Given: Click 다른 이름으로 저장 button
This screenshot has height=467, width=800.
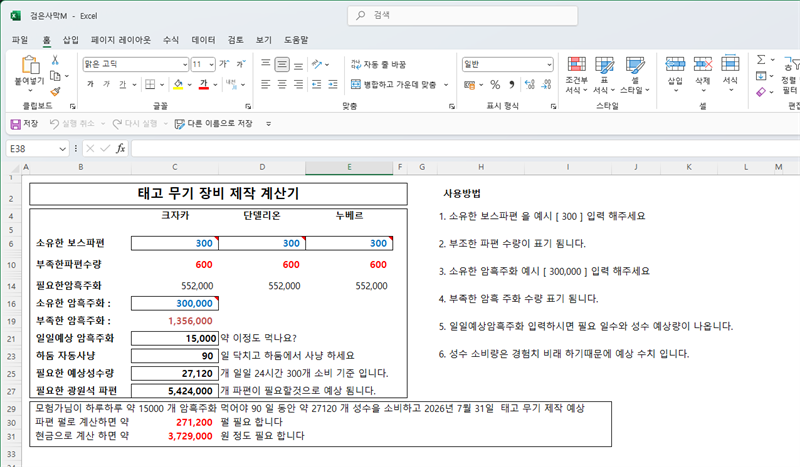Looking at the screenshot, I should 214,124.
